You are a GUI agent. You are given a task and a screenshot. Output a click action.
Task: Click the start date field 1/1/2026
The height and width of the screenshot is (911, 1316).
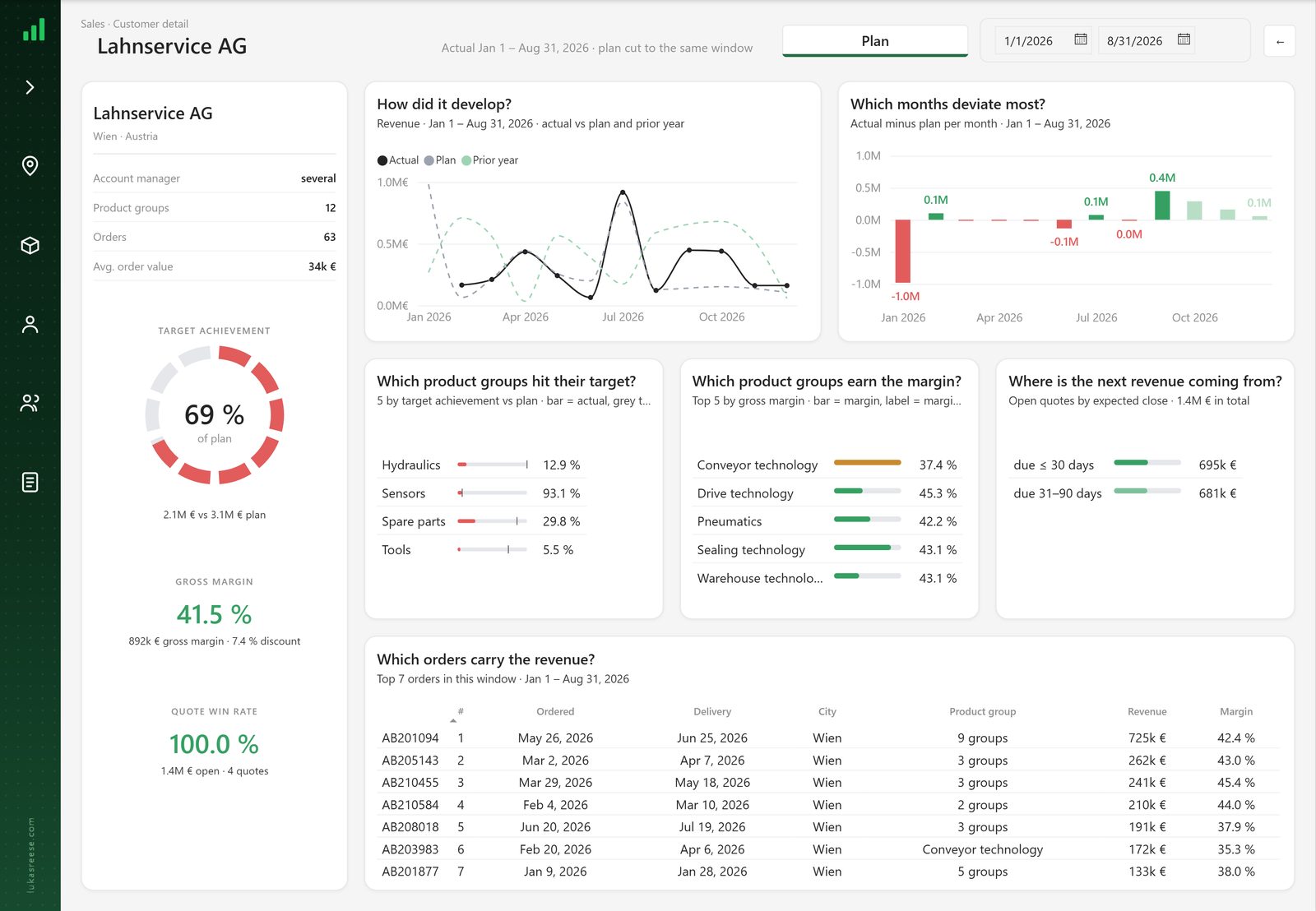tap(1029, 41)
